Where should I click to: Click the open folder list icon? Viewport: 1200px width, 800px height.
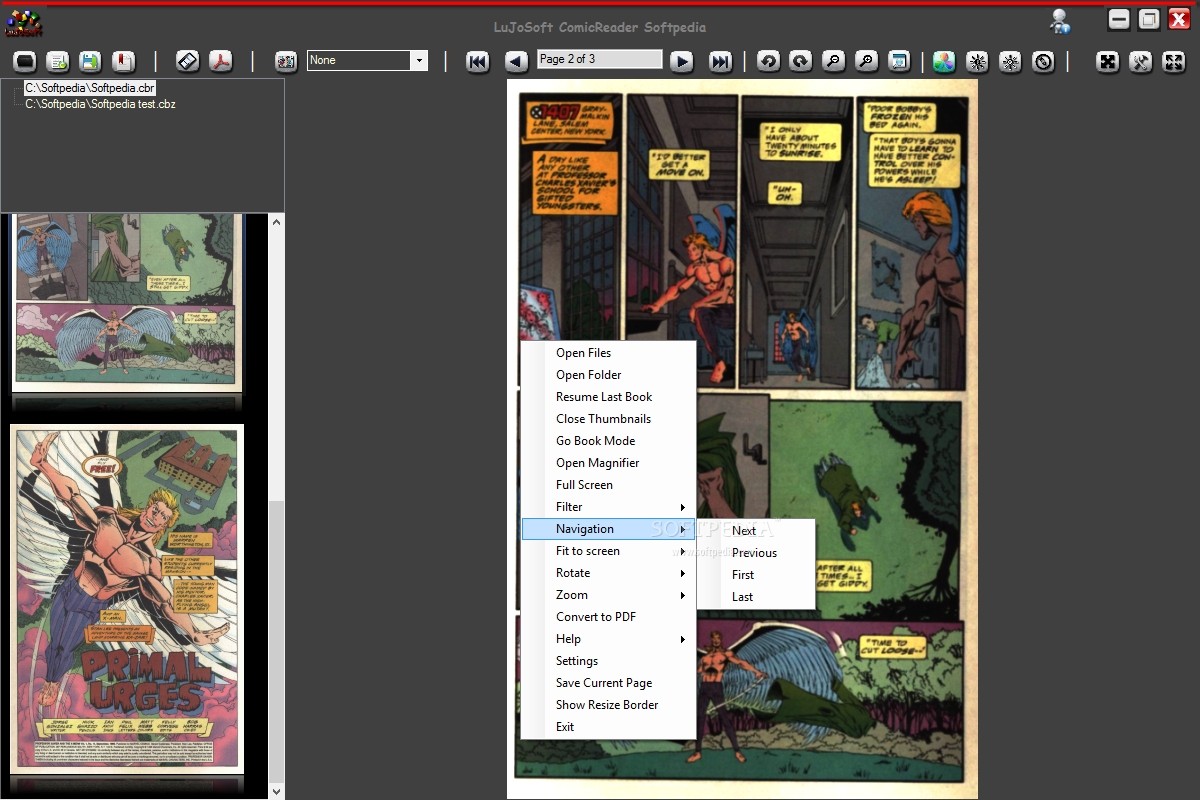click(x=58, y=62)
